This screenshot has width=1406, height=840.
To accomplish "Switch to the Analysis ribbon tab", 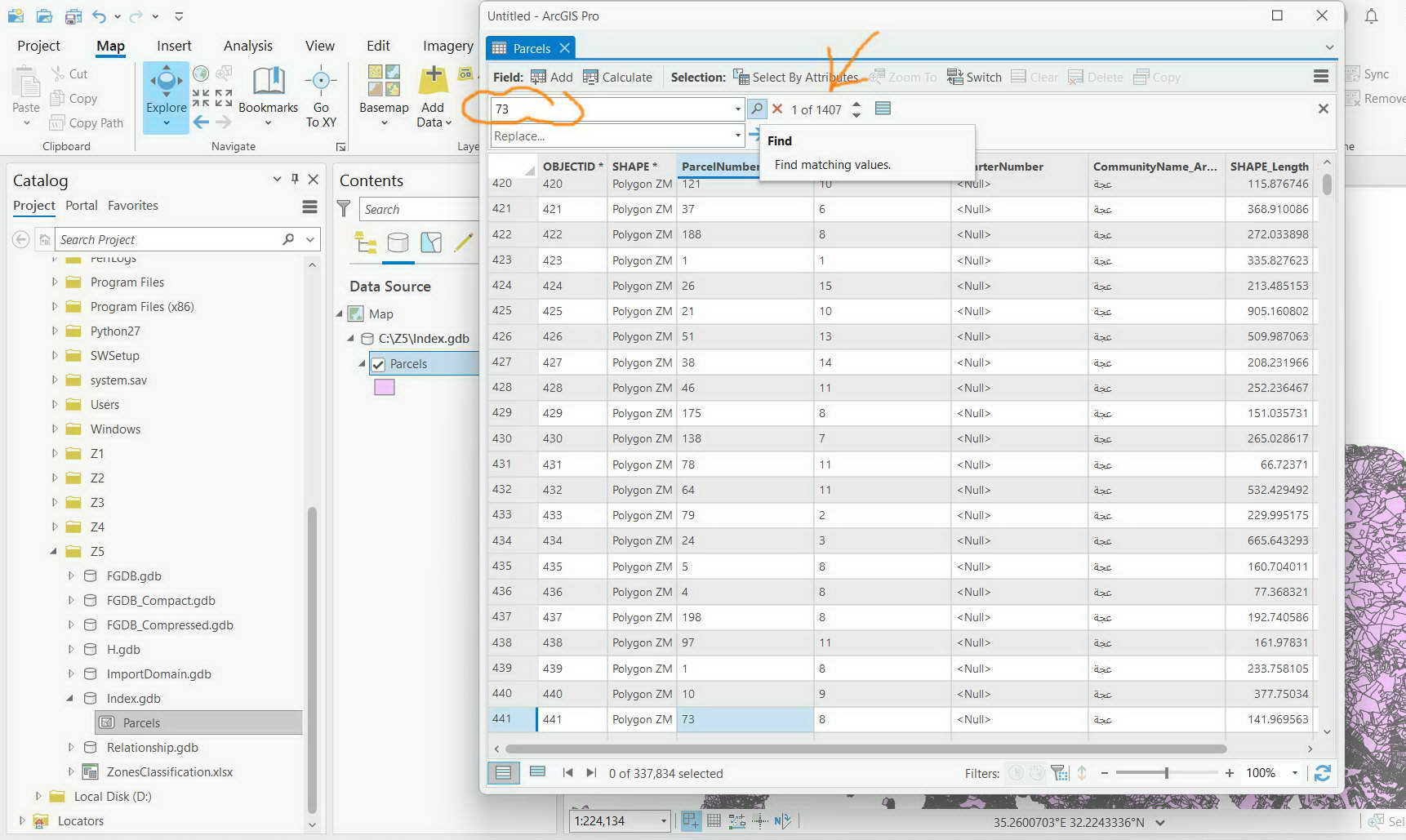I will point(247,46).
